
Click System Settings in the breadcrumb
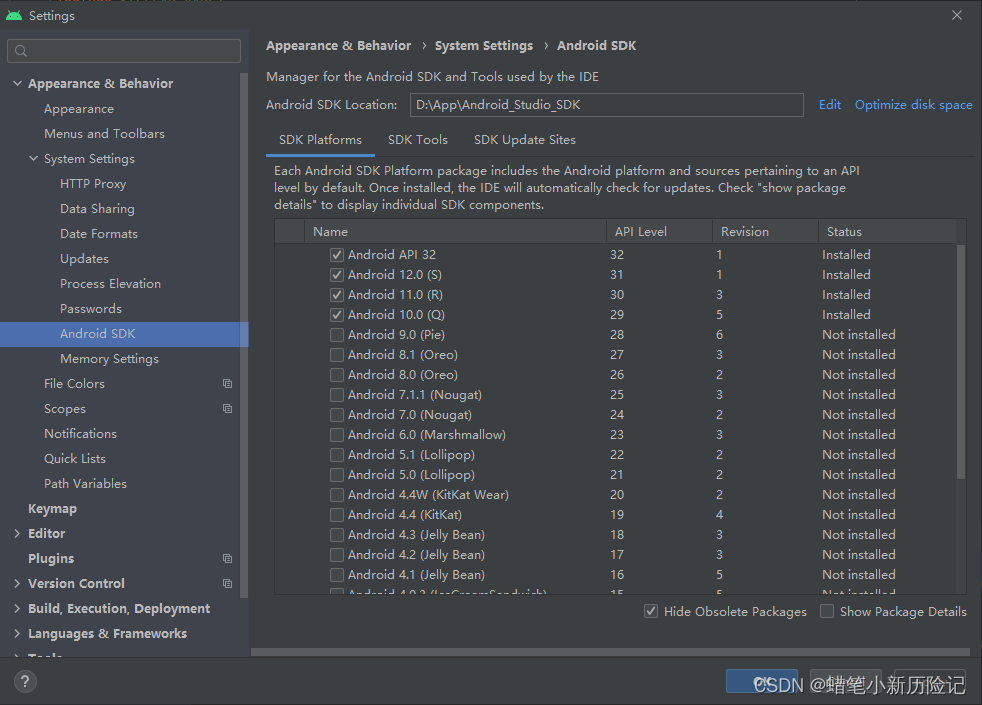coord(484,46)
